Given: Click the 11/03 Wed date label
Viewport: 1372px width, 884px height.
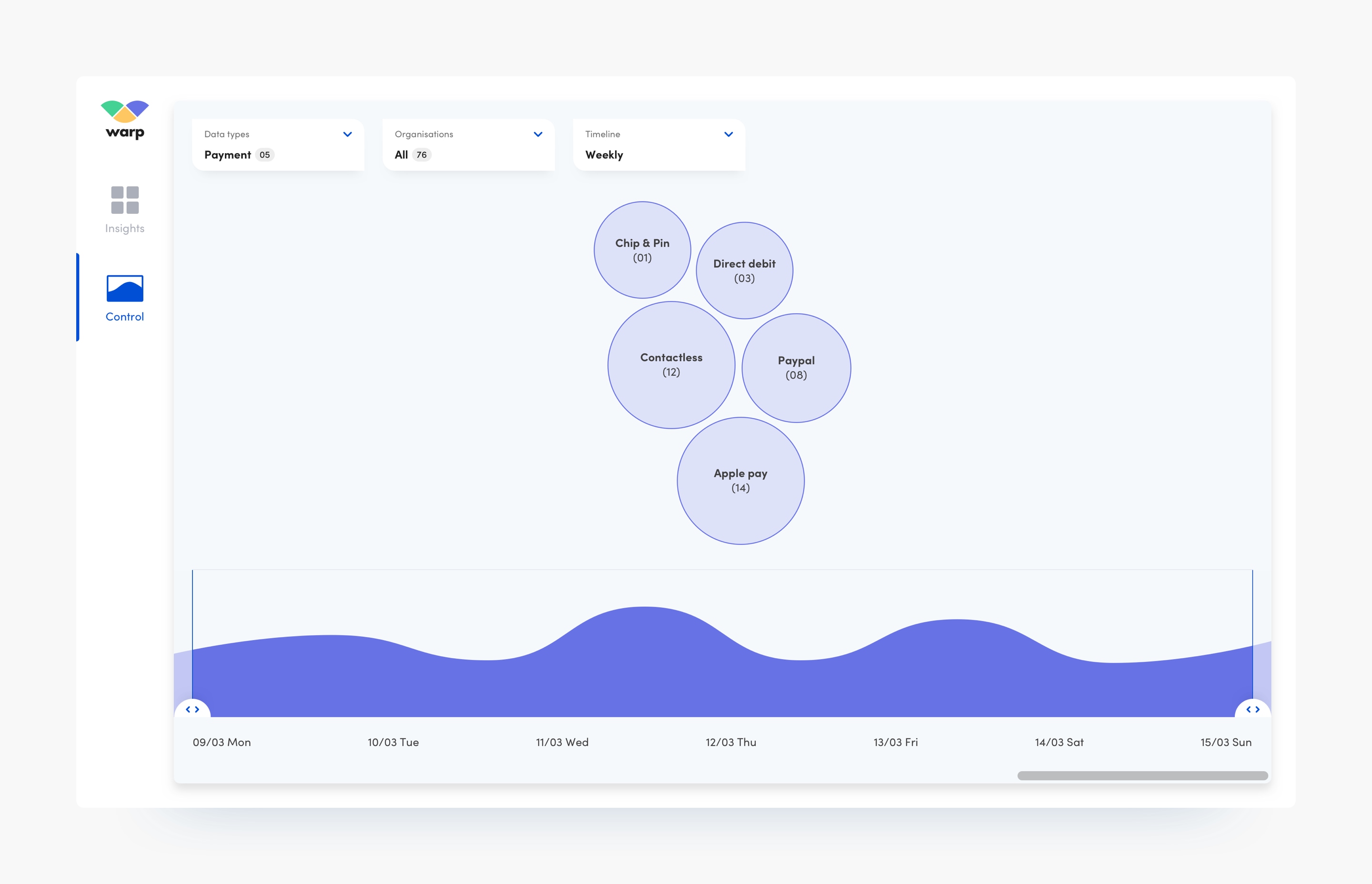Looking at the screenshot, I should pyautogui.click(x=562, y=742).
